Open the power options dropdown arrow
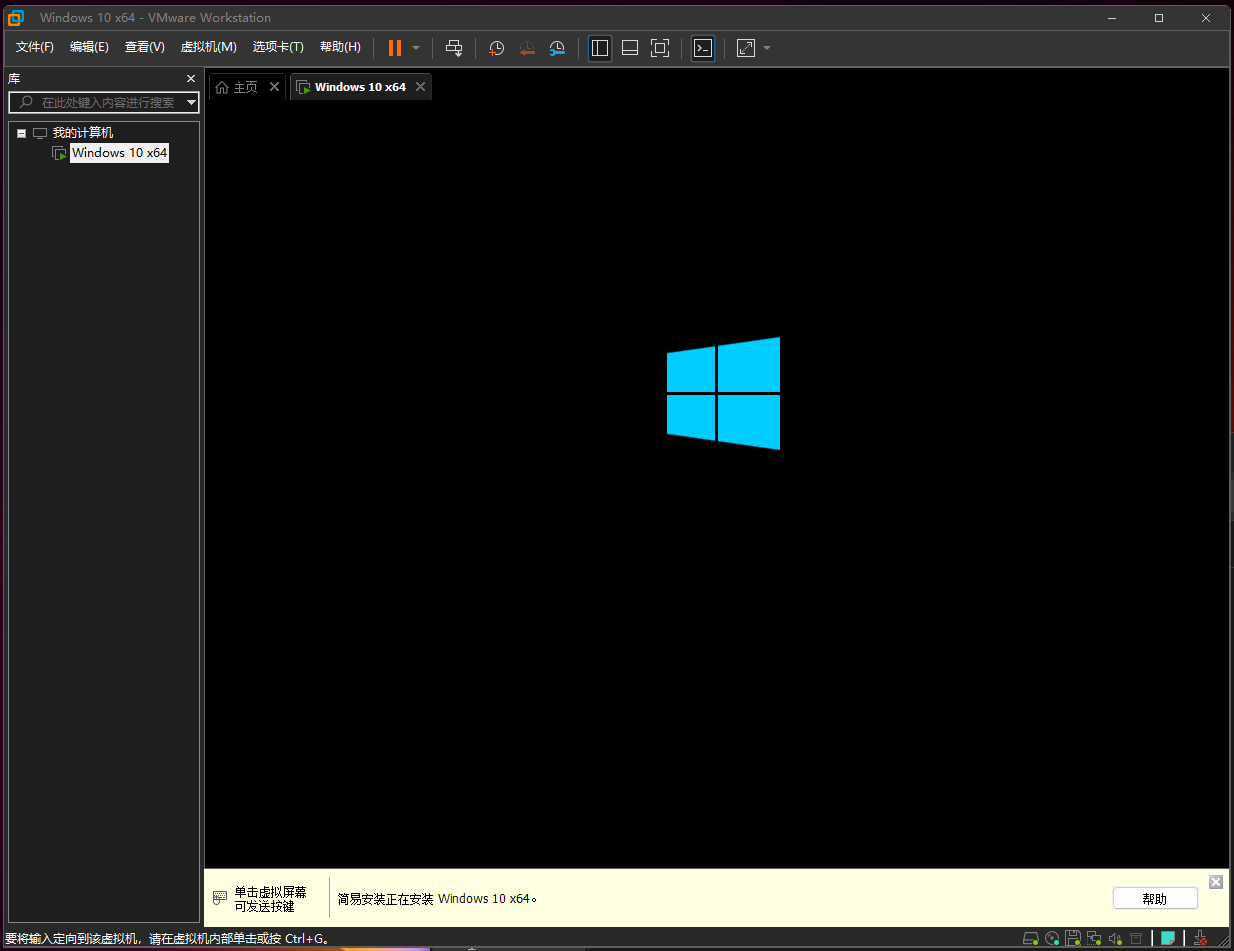The image size is (1234, 951). tap(416, 48)
